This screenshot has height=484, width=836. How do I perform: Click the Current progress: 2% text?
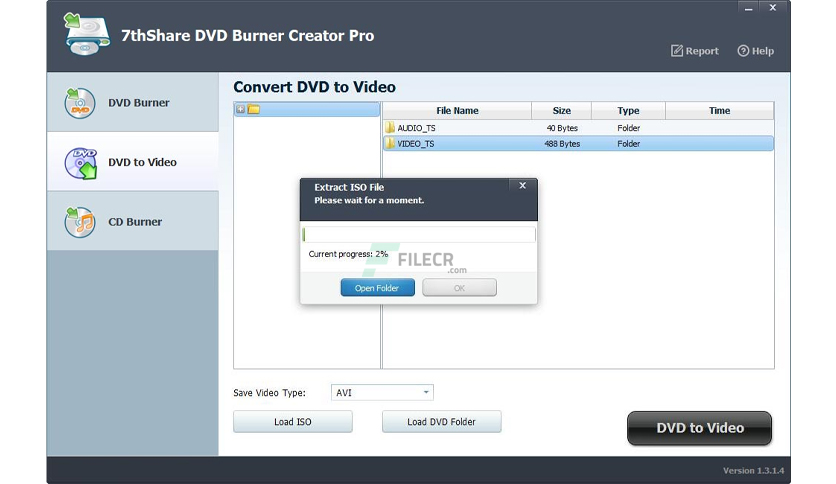point(348,254)
